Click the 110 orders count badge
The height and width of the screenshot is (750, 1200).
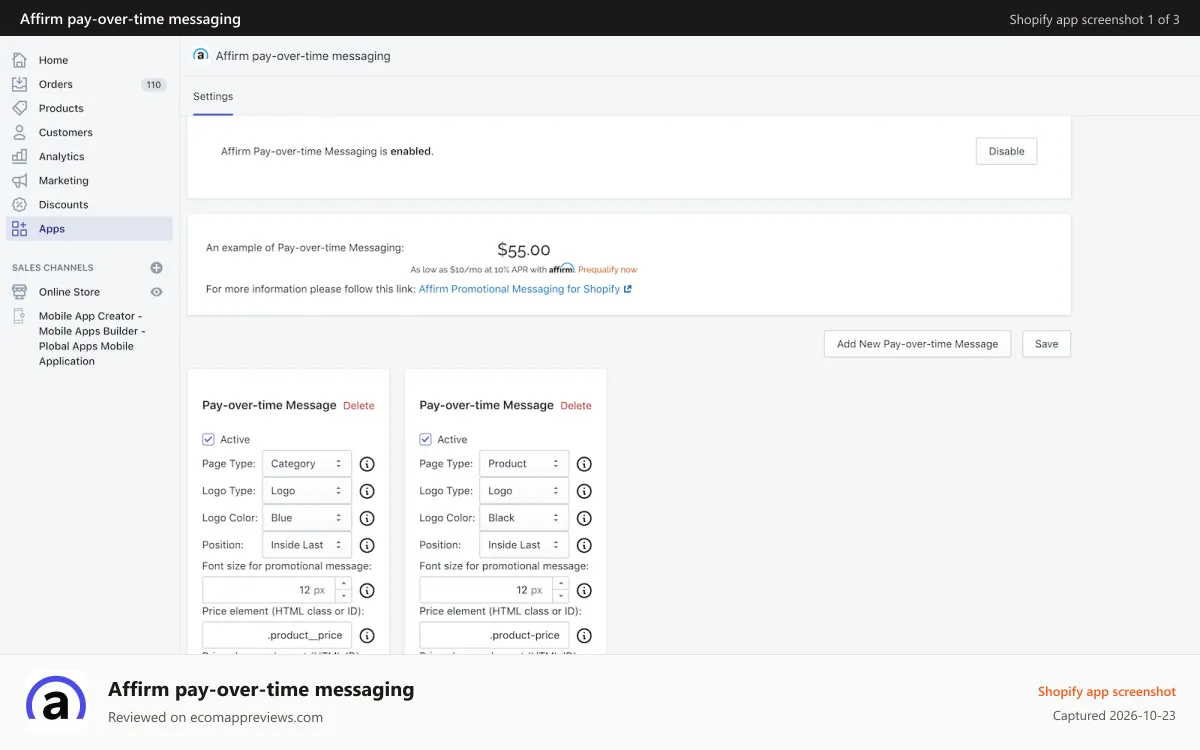[154, 85]
